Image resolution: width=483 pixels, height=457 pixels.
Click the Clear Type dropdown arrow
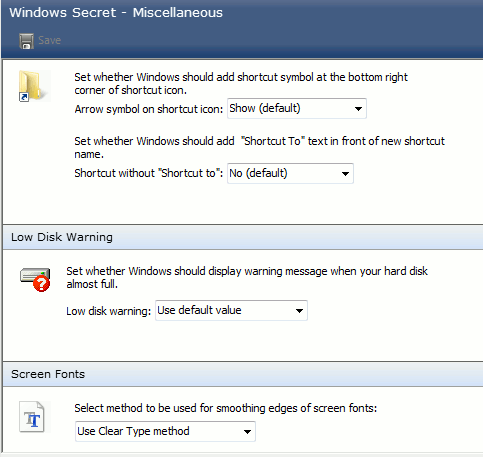pos(247,432)
